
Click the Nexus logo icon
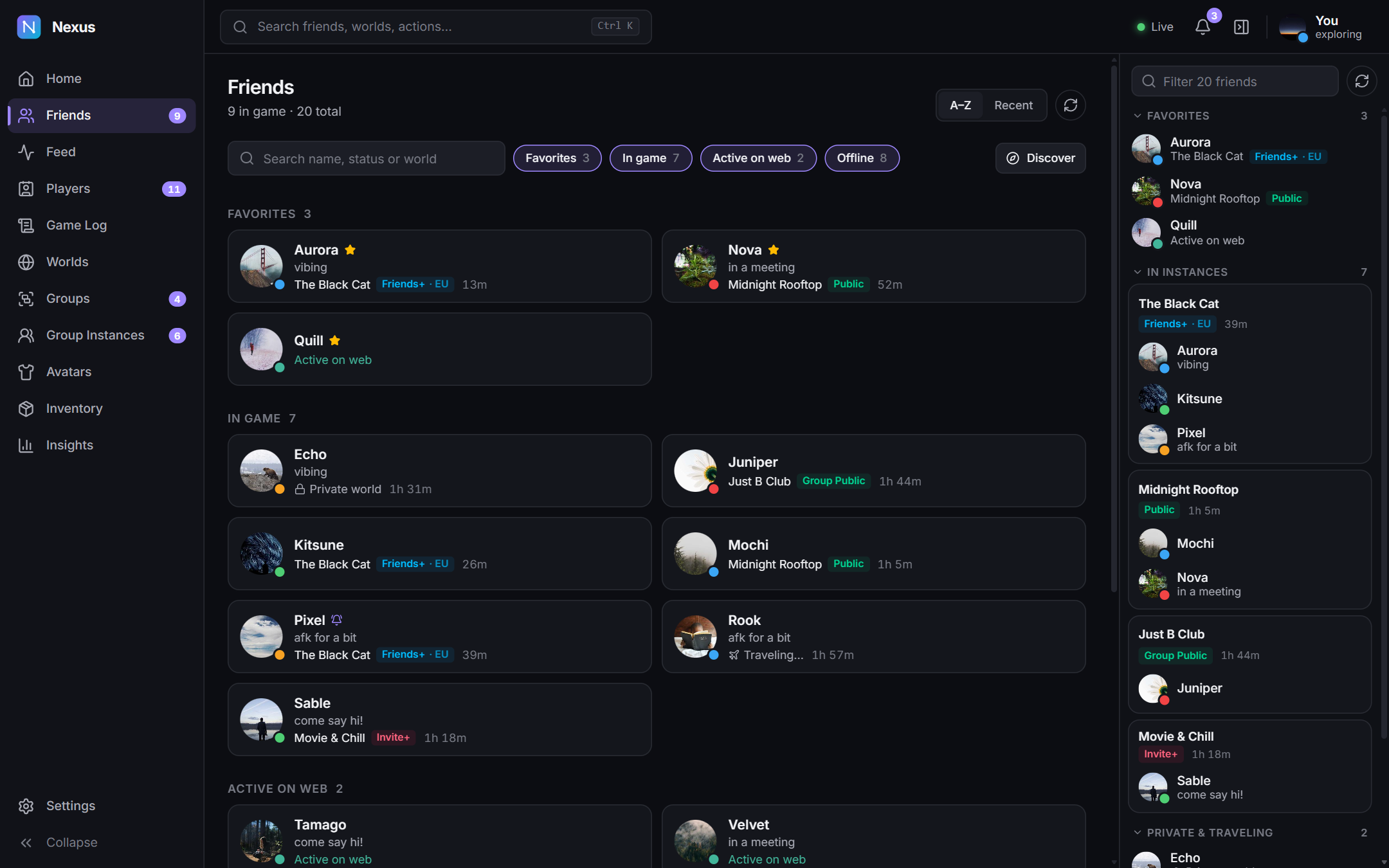(x=29, y=27)
